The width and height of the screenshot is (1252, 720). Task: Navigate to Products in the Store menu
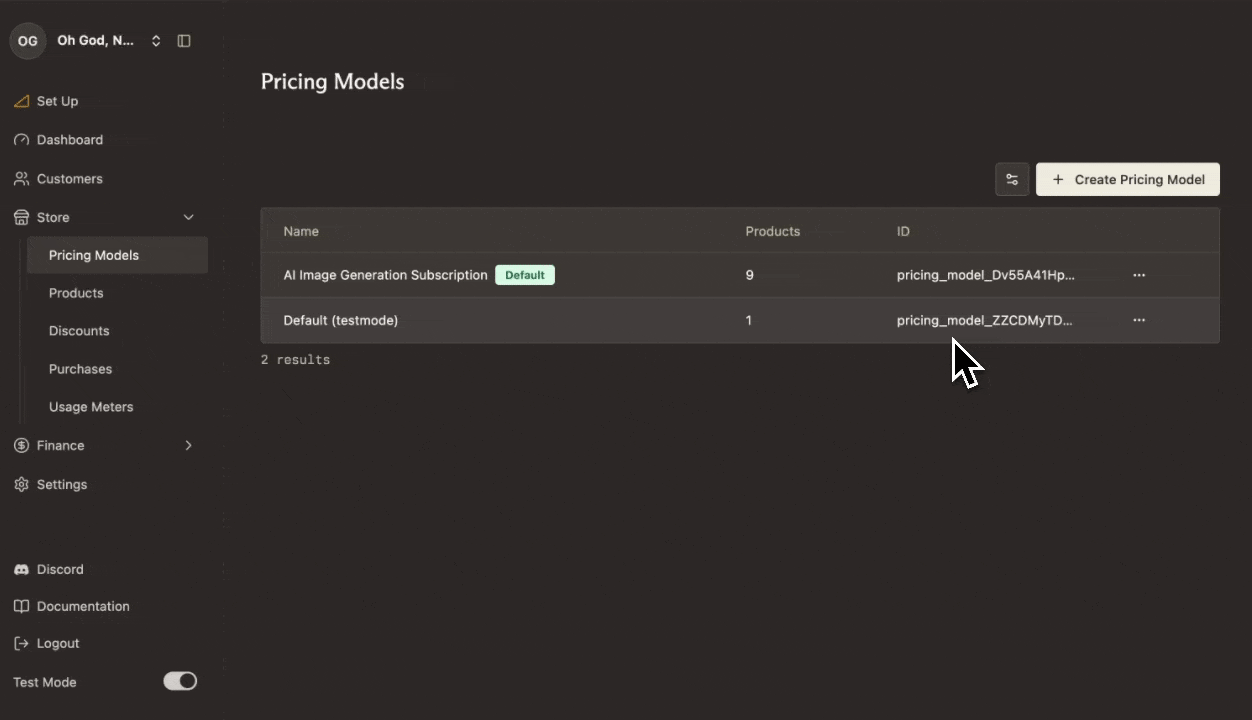[76, 293]
